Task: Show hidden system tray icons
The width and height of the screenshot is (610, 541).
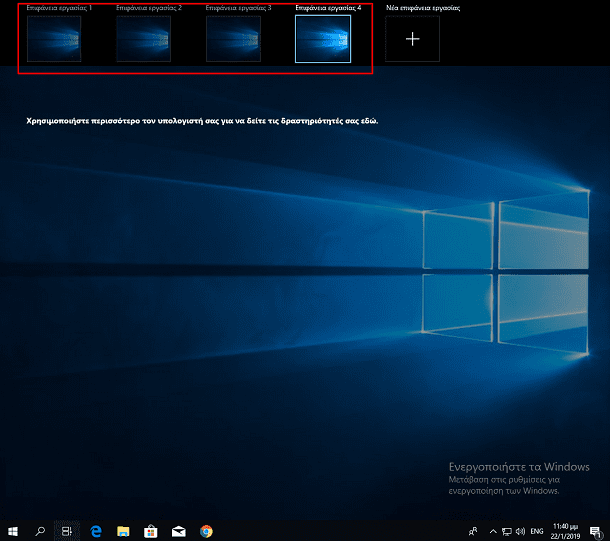Action: pos(493,531)
